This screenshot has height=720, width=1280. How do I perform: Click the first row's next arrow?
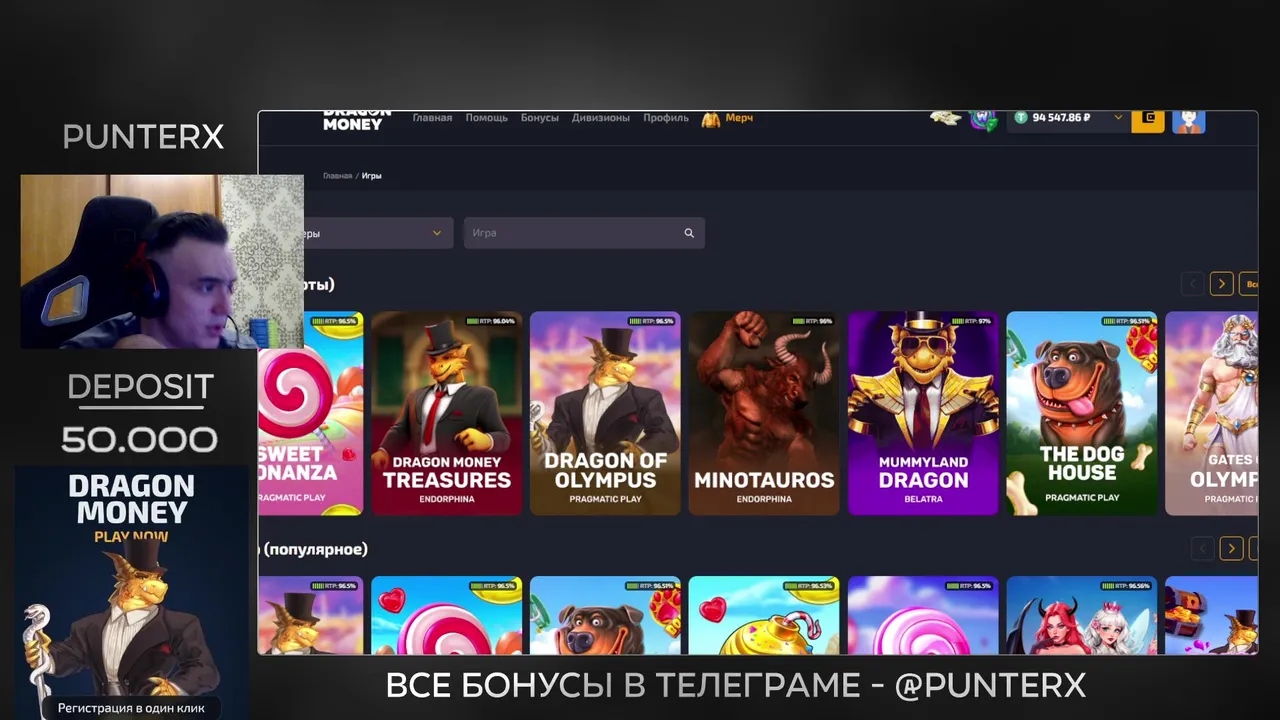[1222, 284]
